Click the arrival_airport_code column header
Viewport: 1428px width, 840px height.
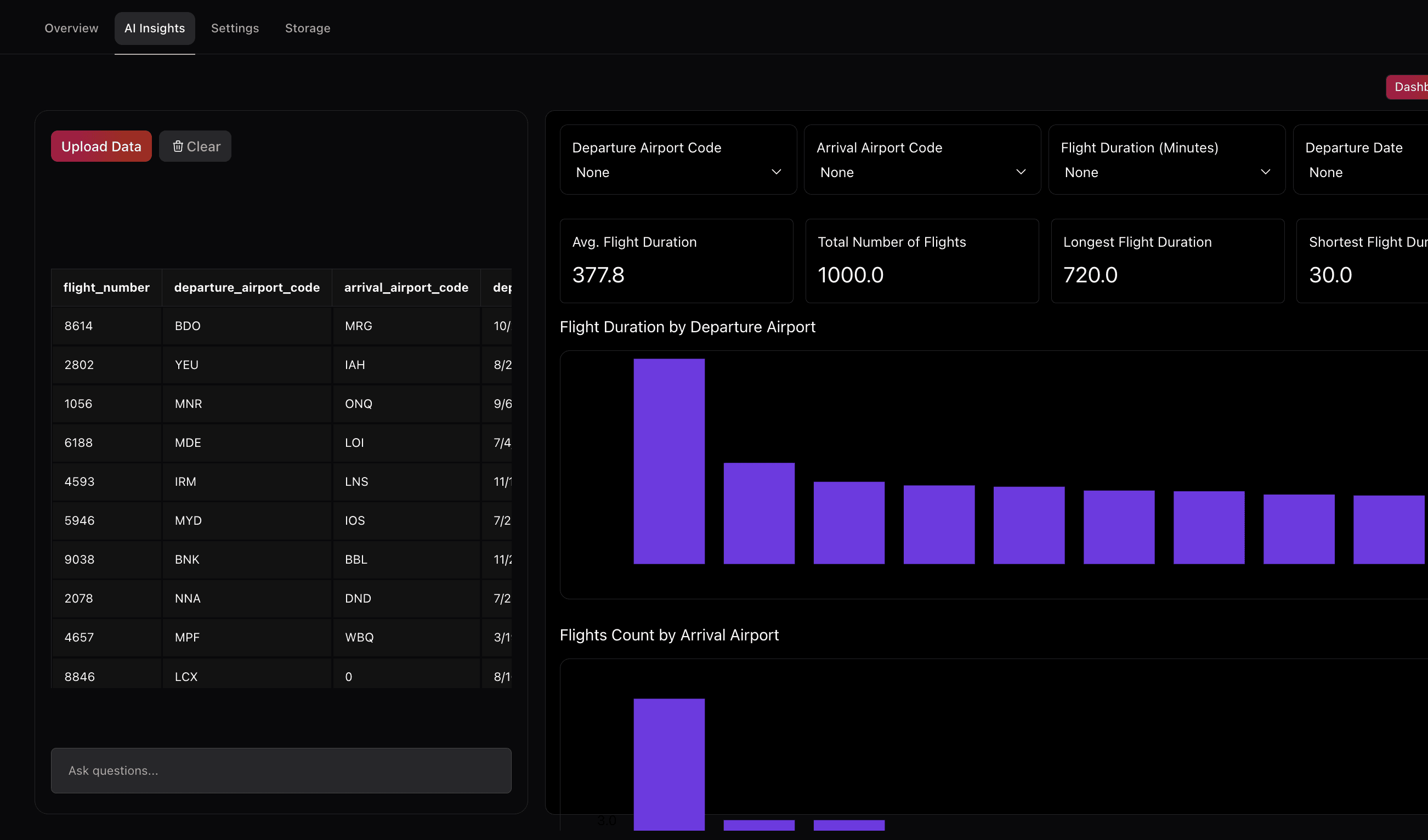(x=406, y=288)
